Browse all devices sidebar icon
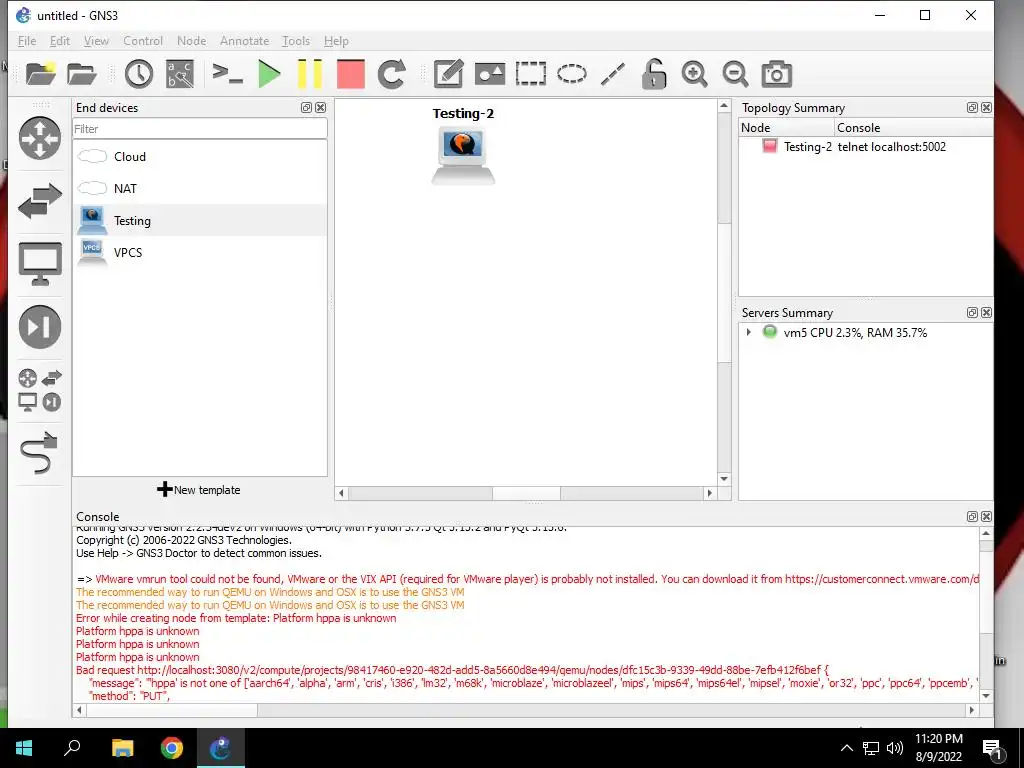 tap(40, 391)
